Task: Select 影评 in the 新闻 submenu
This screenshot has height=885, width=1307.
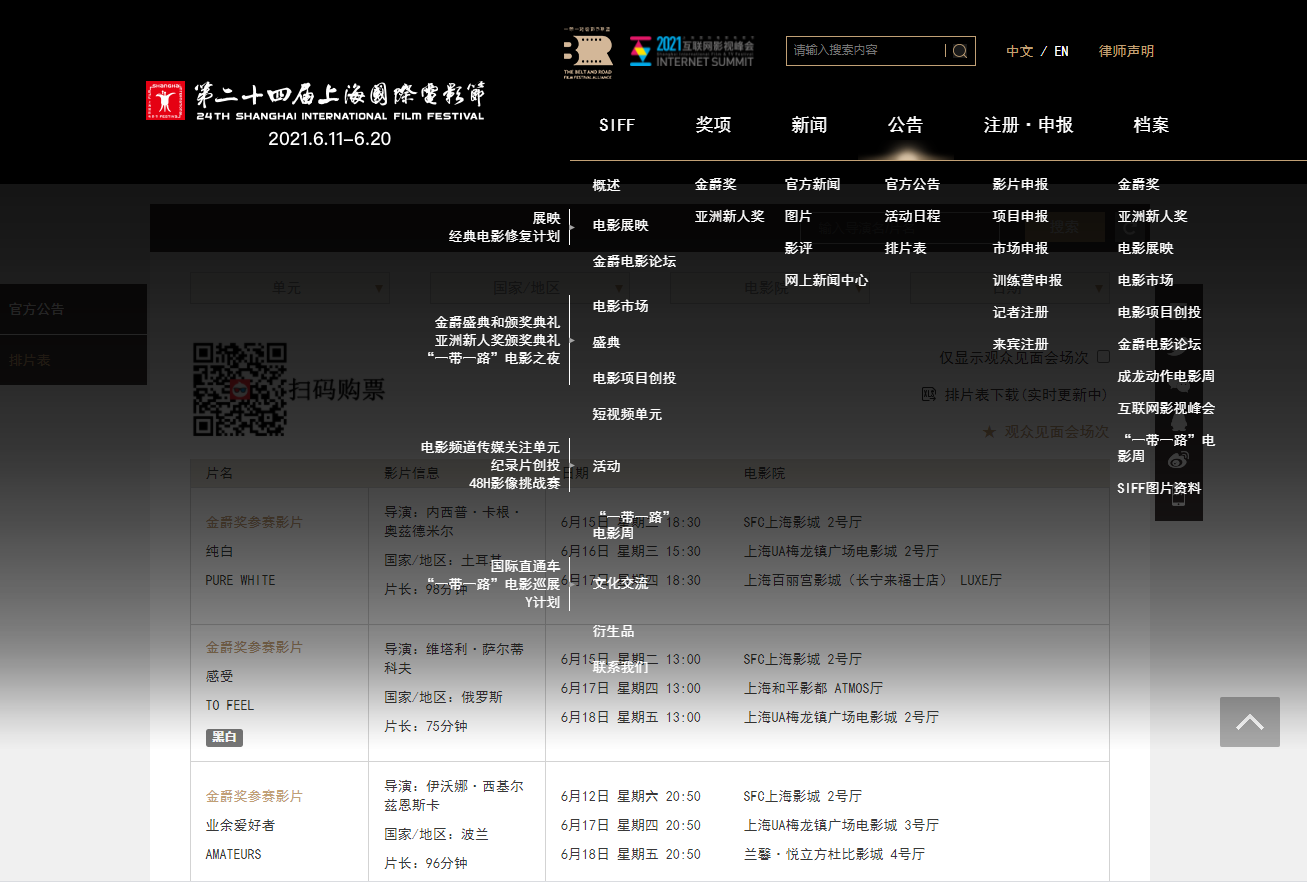Action: pyautogui.click(x=798, y=248)
